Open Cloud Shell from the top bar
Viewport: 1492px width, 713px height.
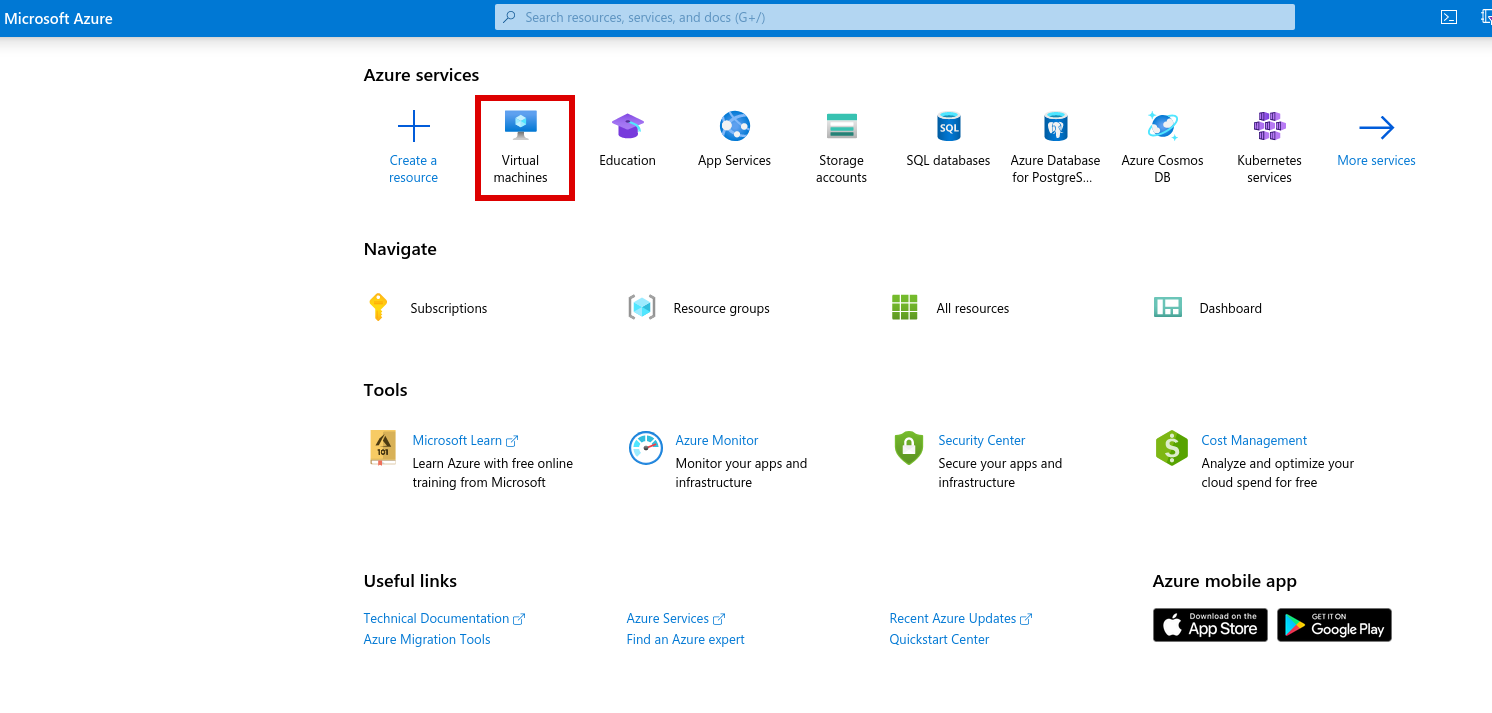1448,17
